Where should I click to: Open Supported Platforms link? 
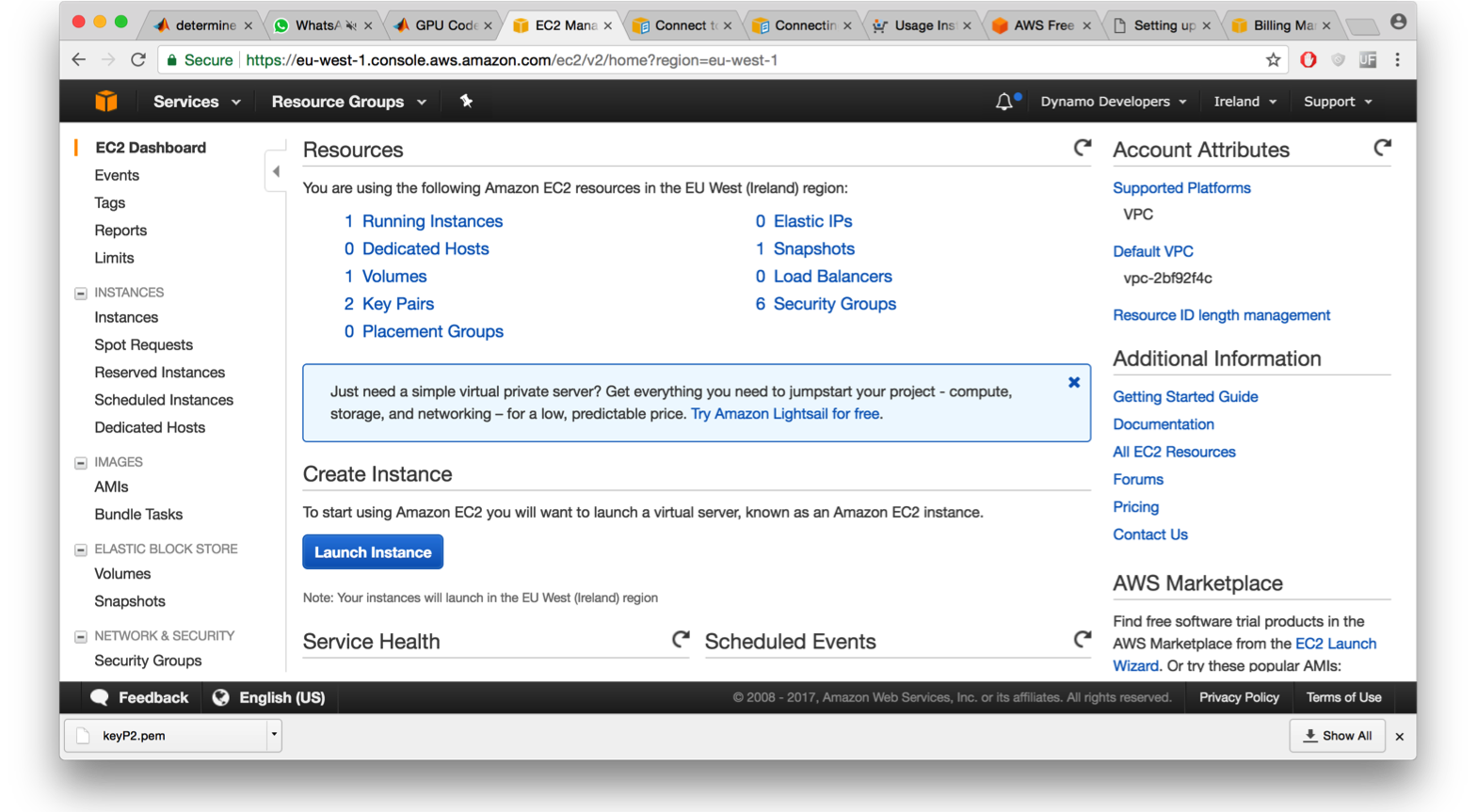[x=1181, y=188]
